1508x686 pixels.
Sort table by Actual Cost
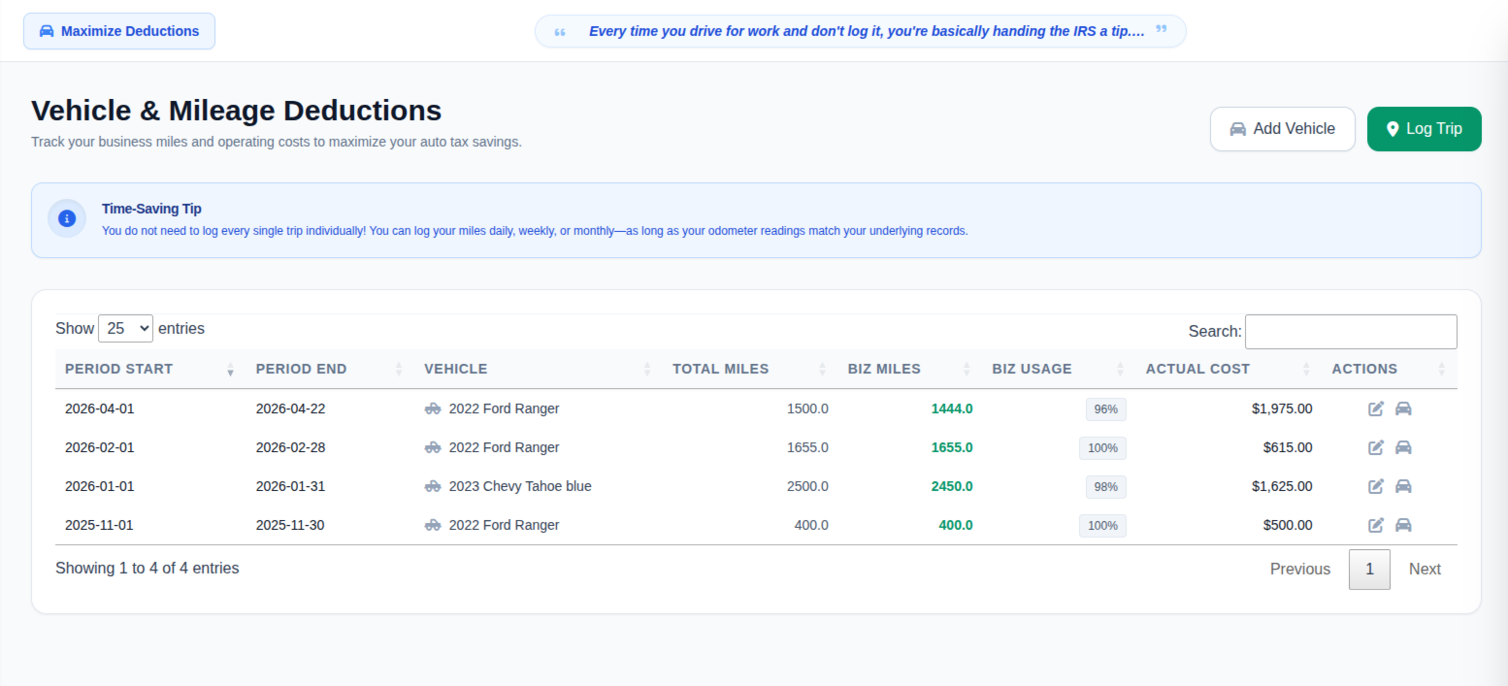click(1229, 369)
